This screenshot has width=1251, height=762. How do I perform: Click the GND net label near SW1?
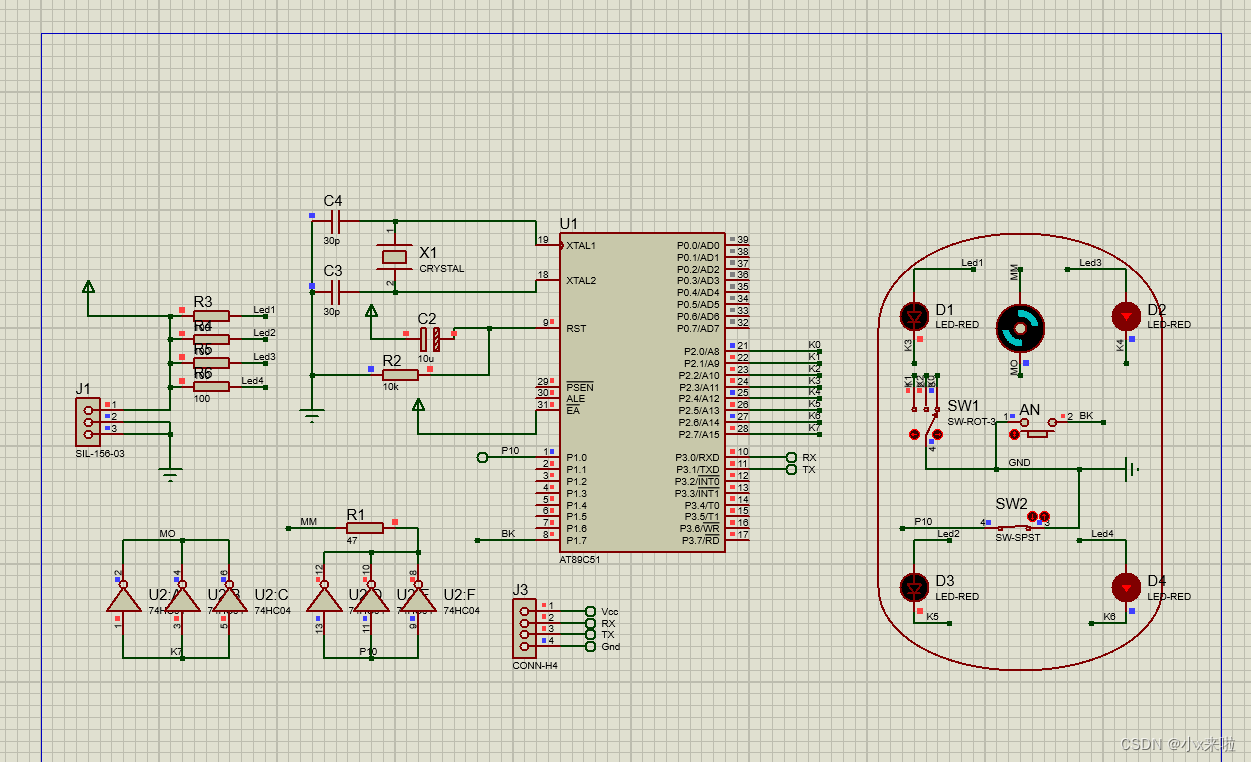coord(1019,463)
